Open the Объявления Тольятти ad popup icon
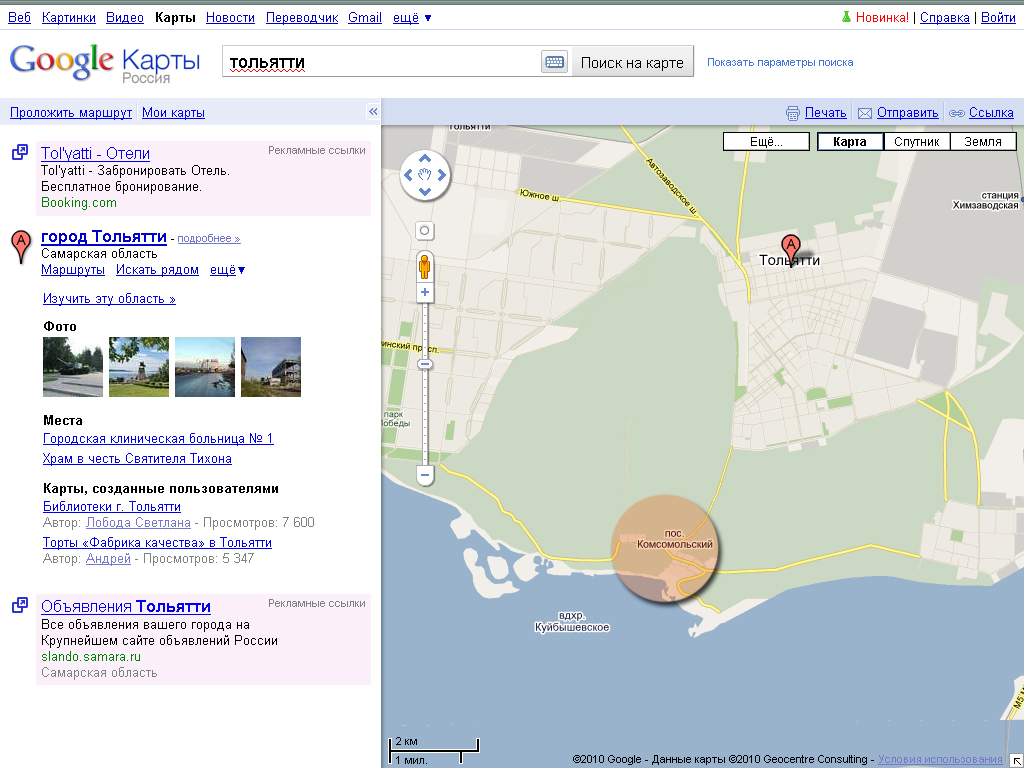Image resolution: width=1024 pixels, height=768 pixels. 20,605
